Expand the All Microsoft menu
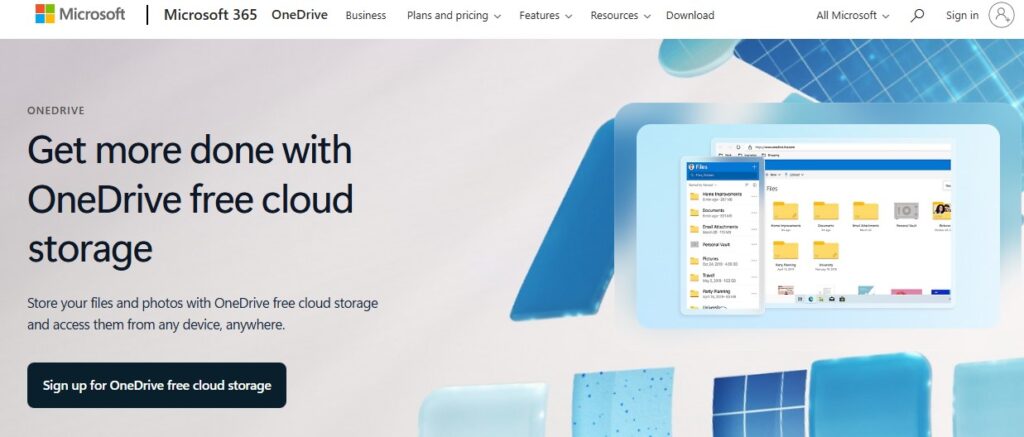This screenshot has height=437, width=1024. 852,15
